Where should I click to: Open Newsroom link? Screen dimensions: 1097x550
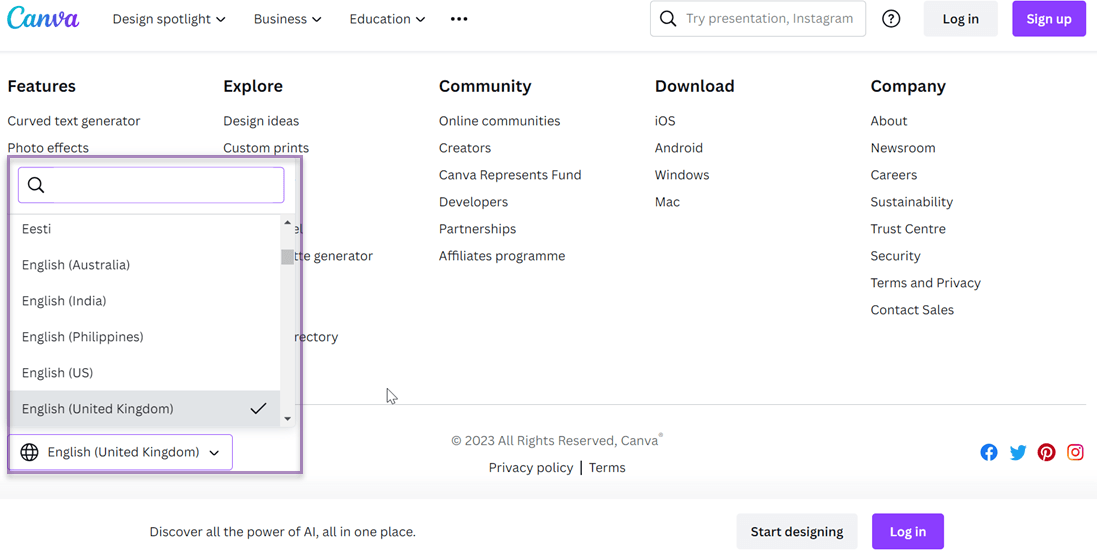click(x=903, y=148)
